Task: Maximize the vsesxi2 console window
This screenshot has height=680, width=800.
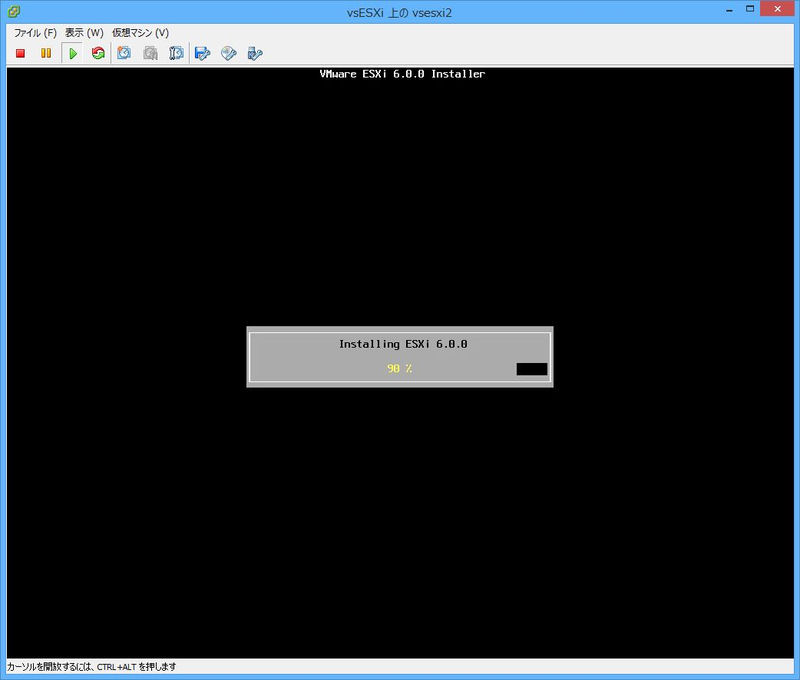Action: tap(750, 9)
